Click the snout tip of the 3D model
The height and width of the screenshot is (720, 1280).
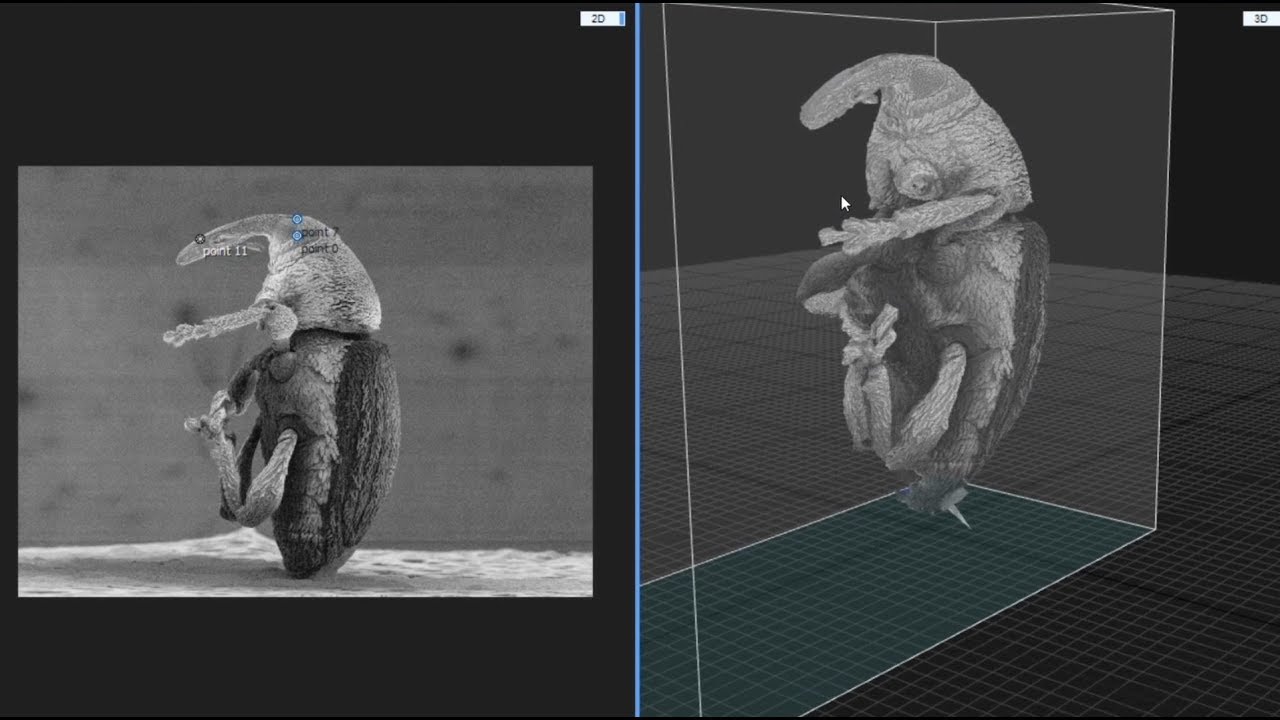(x=812, y=113)
